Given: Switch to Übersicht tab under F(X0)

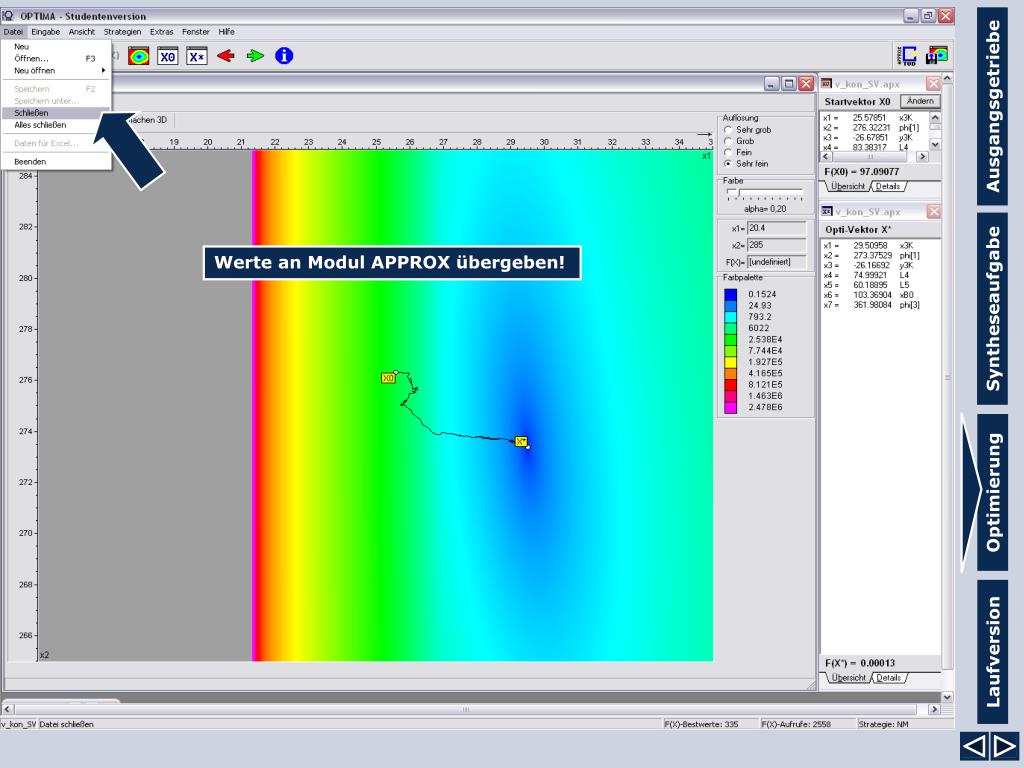Looking at the screenshot, I should (x=848, y=187).
